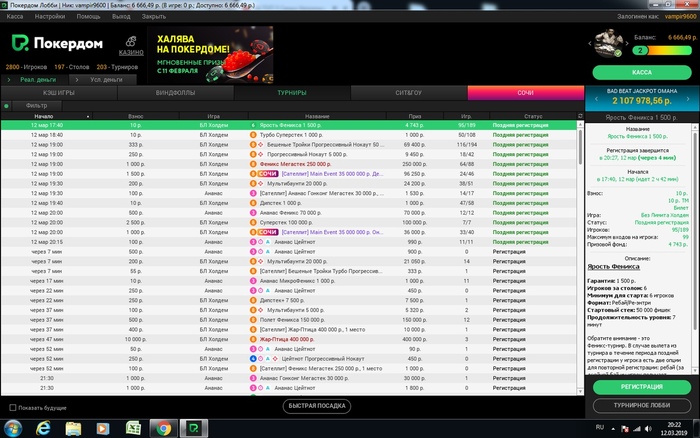Click the player level progress bar
The height and width of the screenshot is (438, 700).
[x=662, y=50]
